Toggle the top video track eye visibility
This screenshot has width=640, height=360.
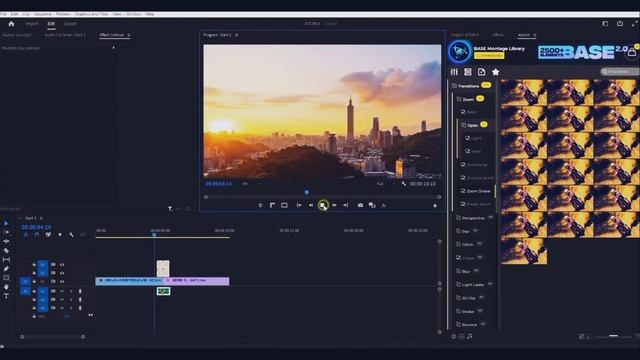[x=62, y=264]
